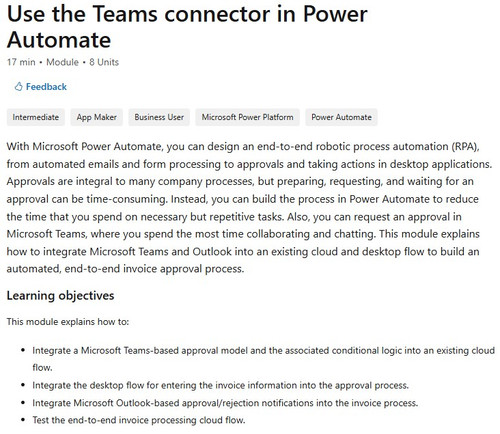Select the Outlook-based approval/rejection notifications objective
Viewport: 500px width, 434px height.
point(225,403)
